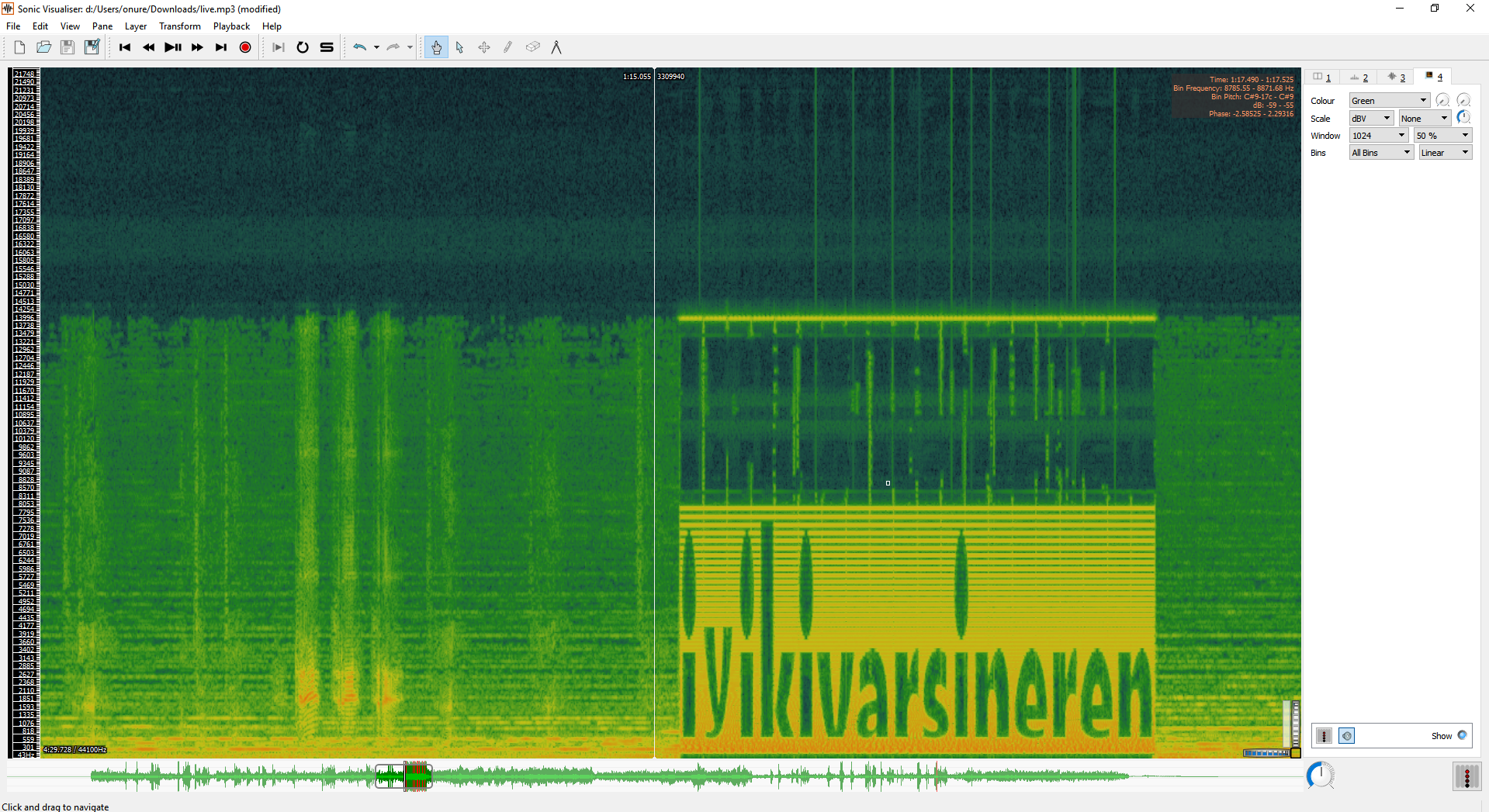Click the red selected region in the overview
The height and width of the screenshot is (812, 1489).
[417, 776]
